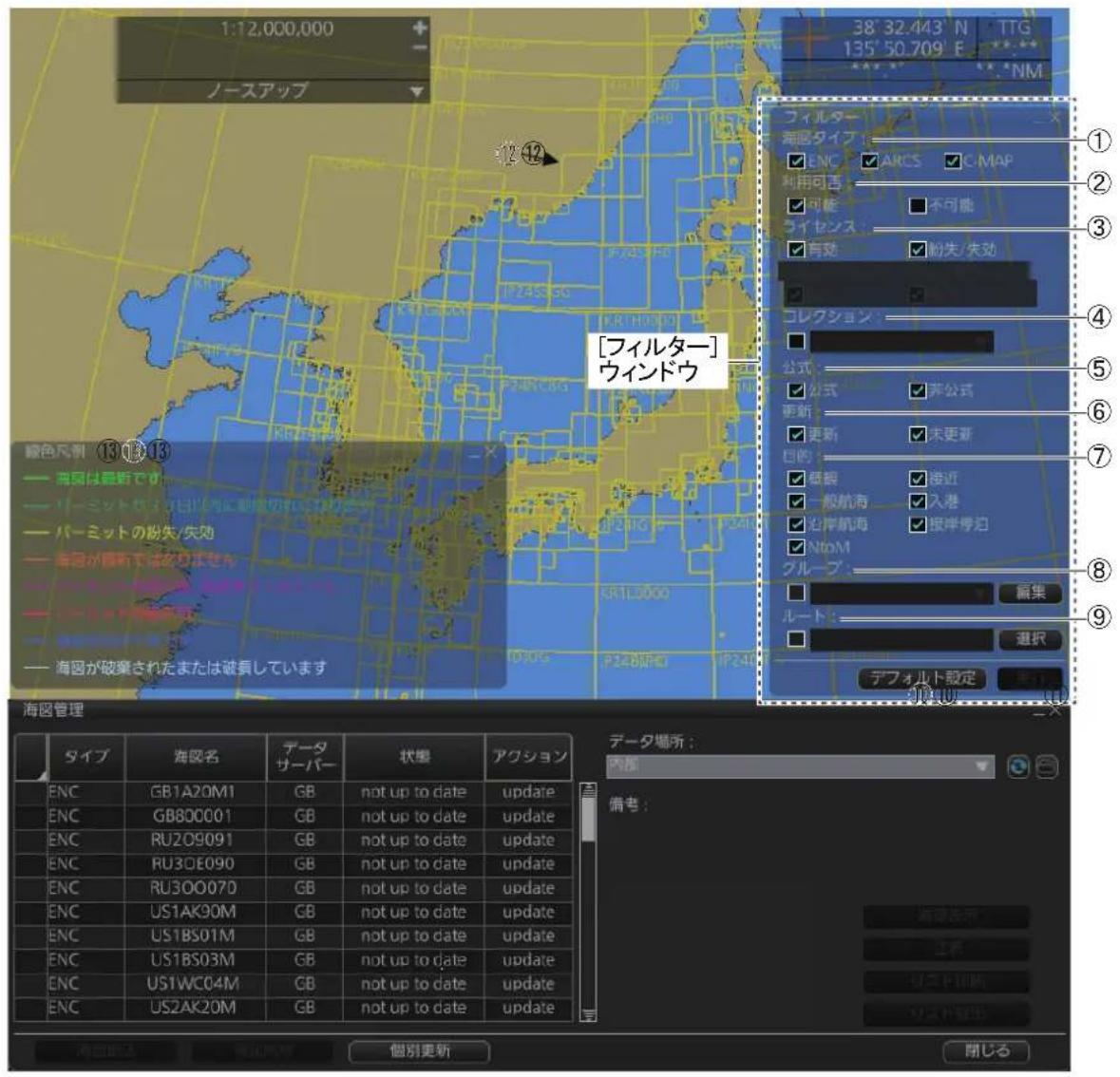Sort the table by アクション column header

(x=528, y=757)
